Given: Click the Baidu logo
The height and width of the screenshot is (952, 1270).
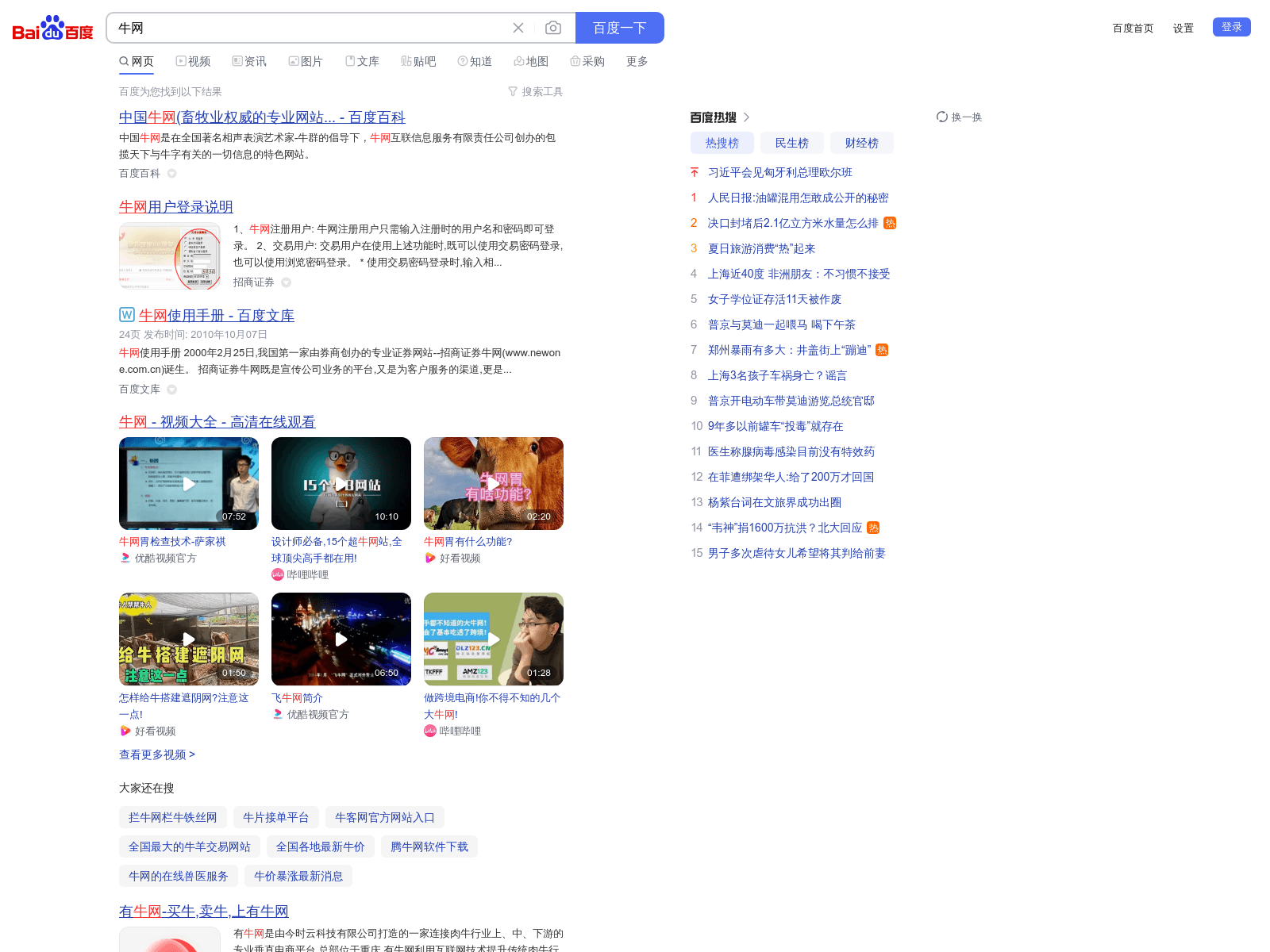Looking at the screenshot, I should (x=52, y=29).
